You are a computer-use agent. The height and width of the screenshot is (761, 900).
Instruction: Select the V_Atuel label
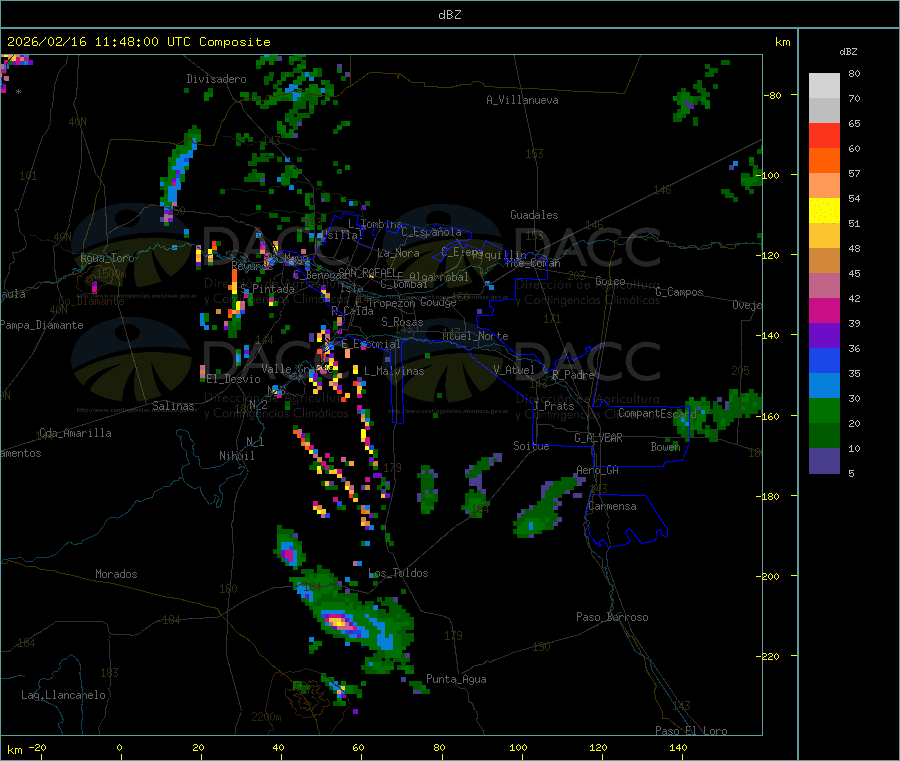514,370
